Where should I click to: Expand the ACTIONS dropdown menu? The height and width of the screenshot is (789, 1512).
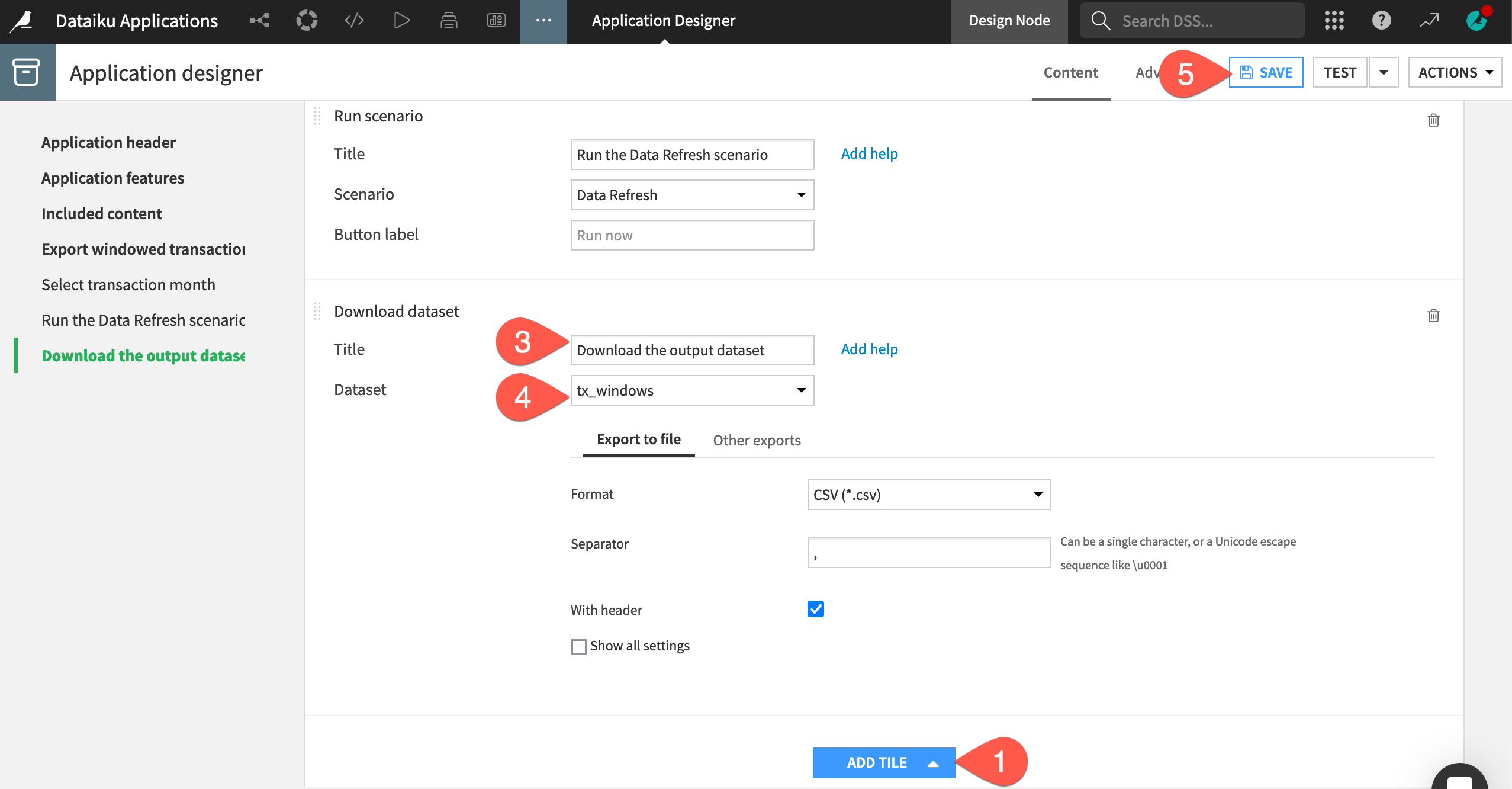point(1455,73)
